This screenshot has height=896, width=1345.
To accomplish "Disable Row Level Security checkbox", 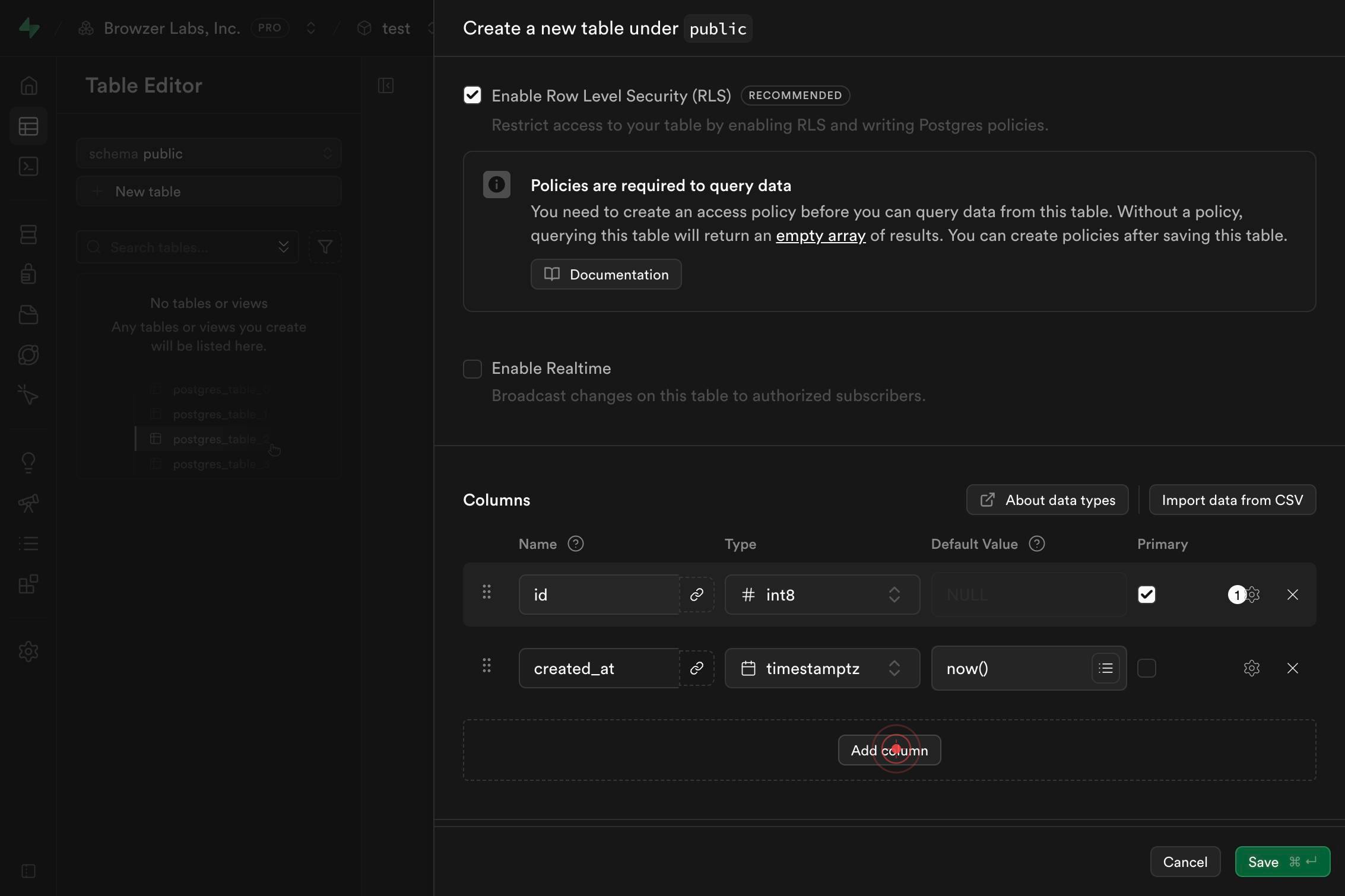I will tap(472, 96).
